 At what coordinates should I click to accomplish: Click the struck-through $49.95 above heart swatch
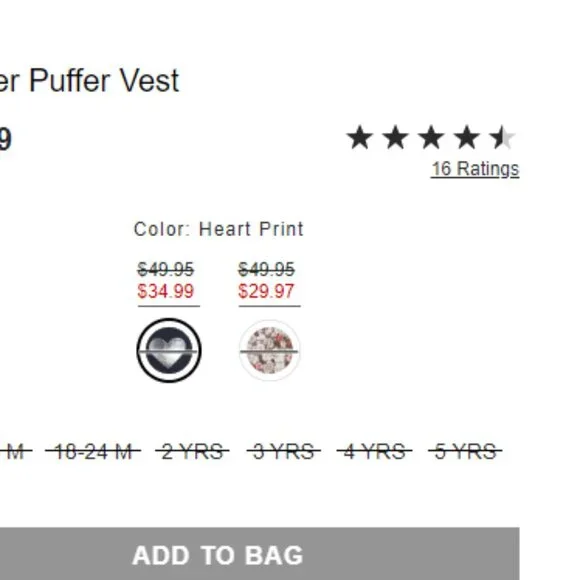pos(165,269)
